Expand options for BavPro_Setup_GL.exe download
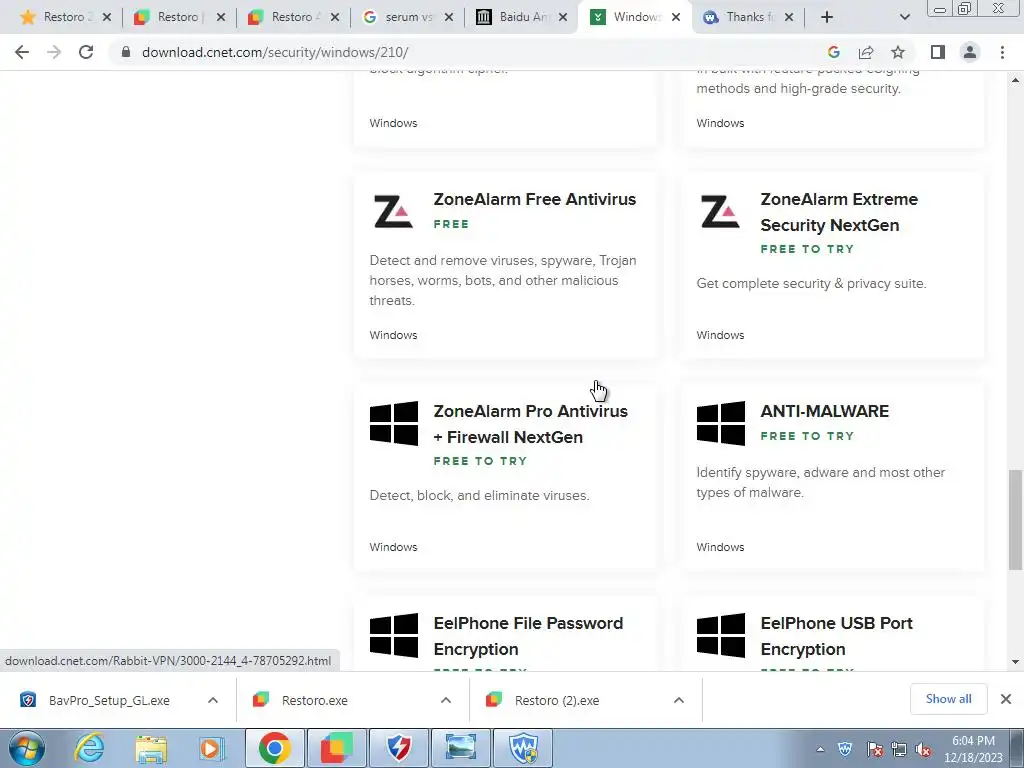This screenshot has height=768, width=1024. [213, 700]
